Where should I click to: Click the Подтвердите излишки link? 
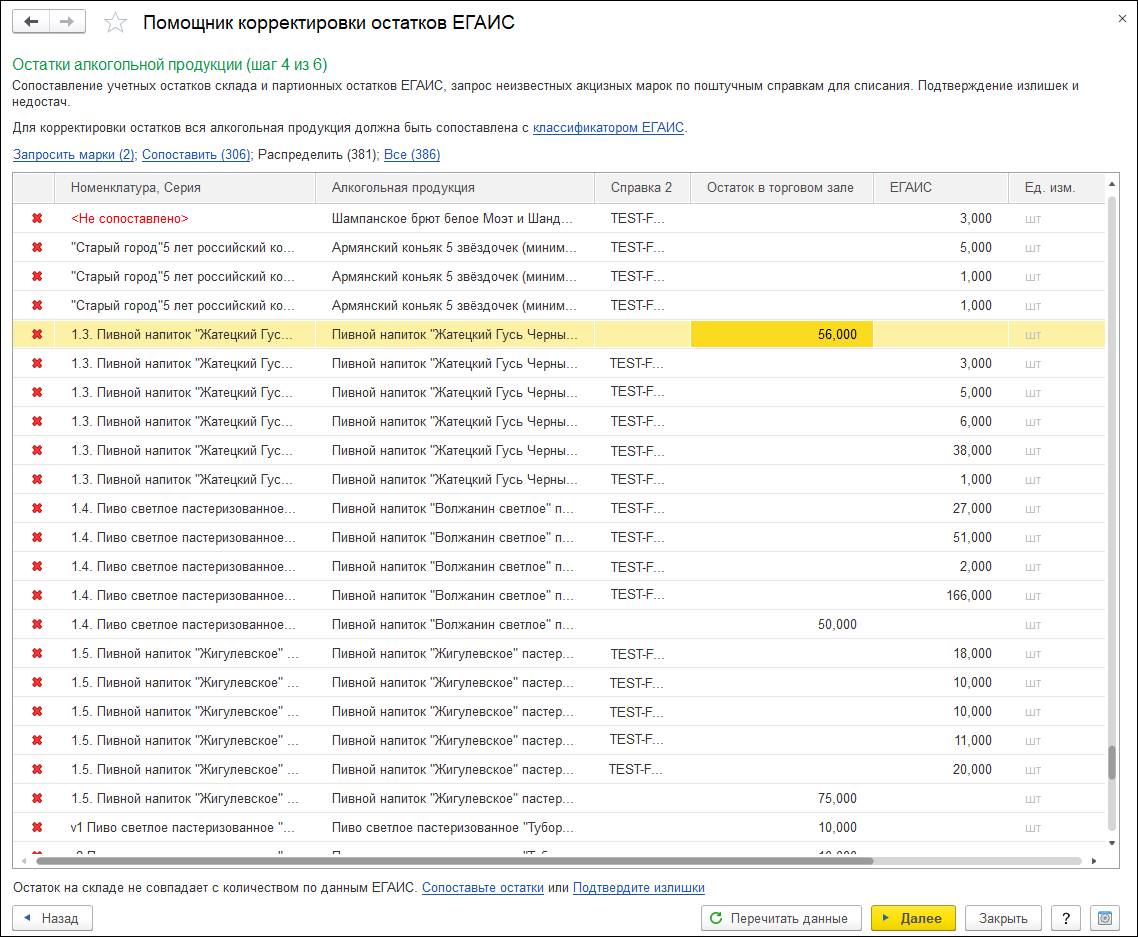point(638,887)
